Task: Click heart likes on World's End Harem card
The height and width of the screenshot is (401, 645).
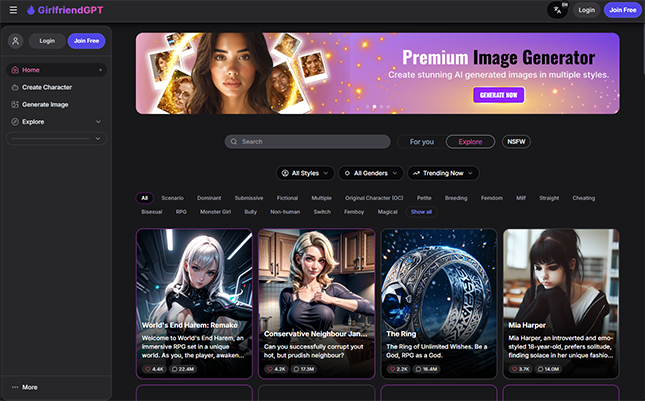Action: (154, 369)
